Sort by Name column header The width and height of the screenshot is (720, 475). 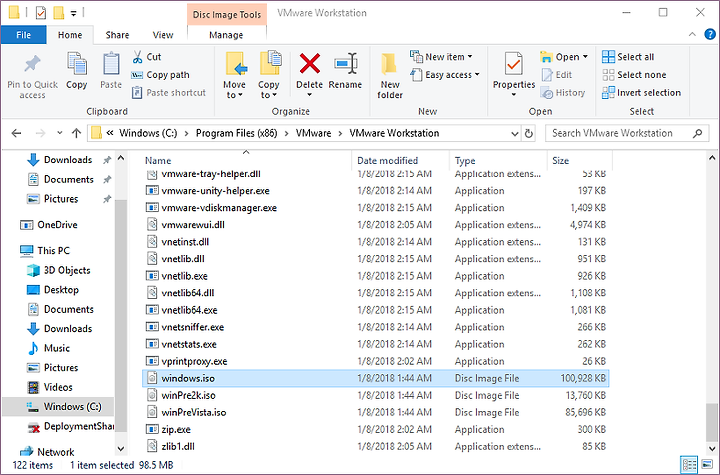click(158, 161)
